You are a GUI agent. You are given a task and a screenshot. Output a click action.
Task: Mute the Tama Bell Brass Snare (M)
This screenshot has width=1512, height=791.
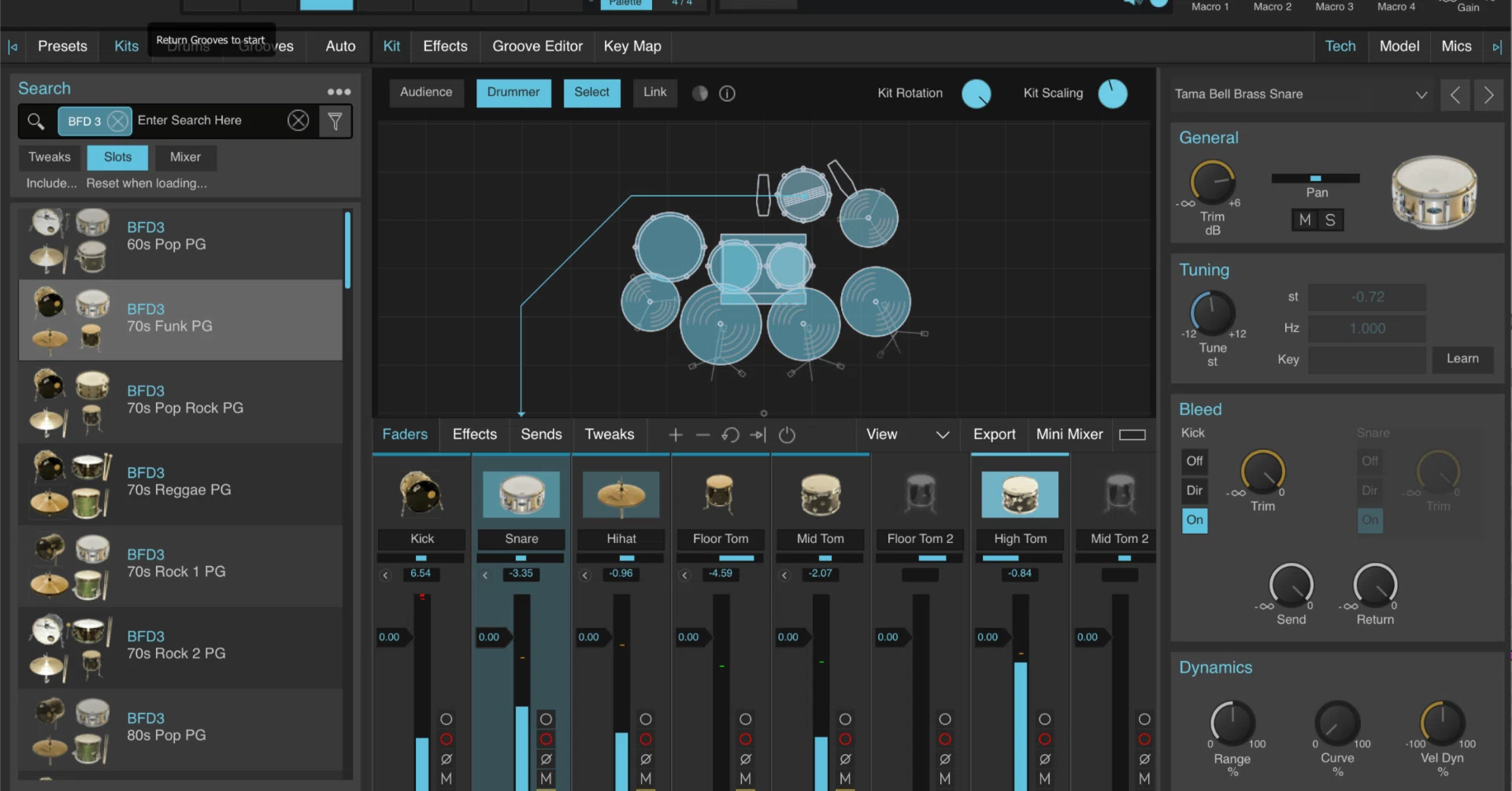pyautogui.click(x=1305, y=220)
